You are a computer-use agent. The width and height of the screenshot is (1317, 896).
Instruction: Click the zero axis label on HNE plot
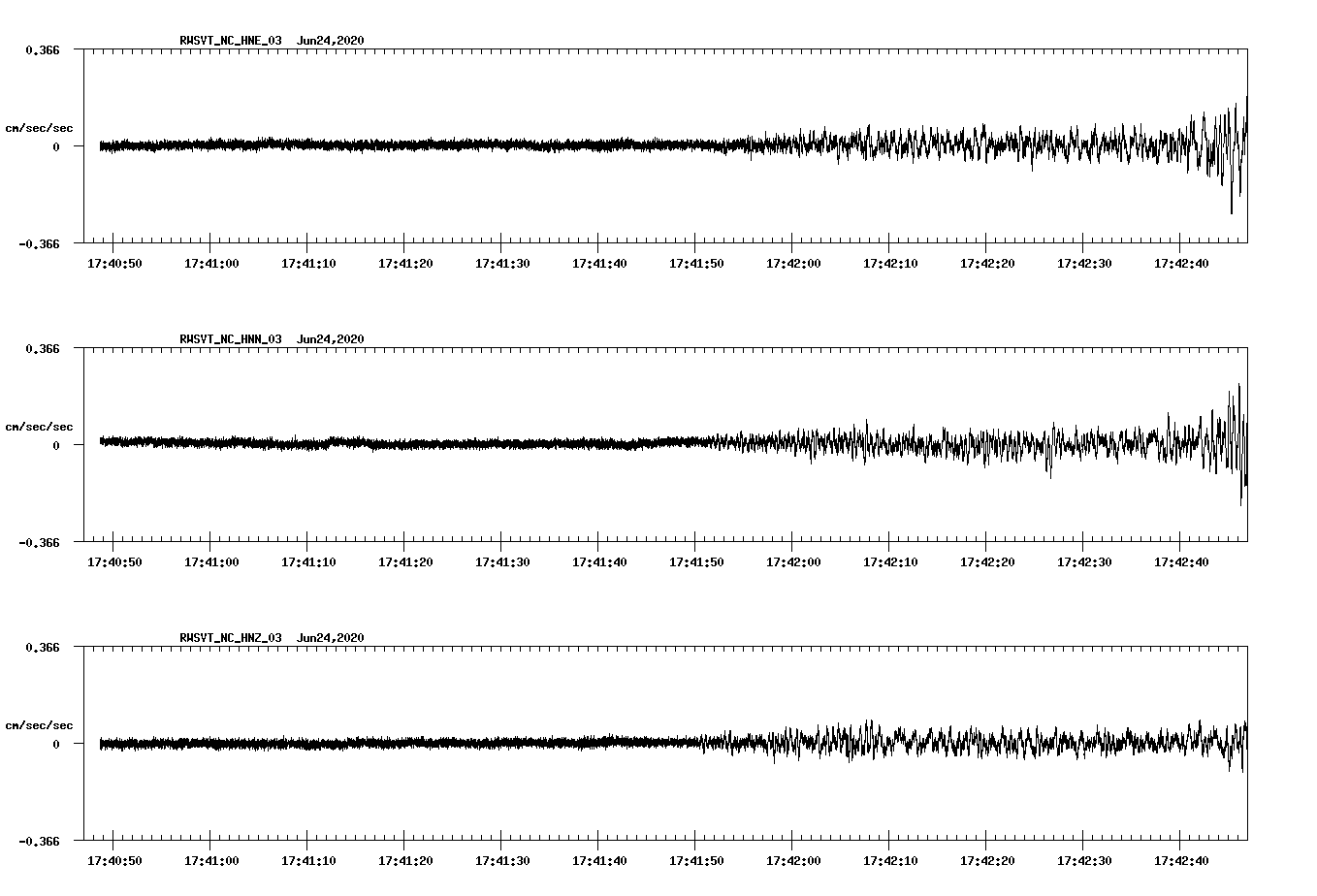tap(56, 147)
